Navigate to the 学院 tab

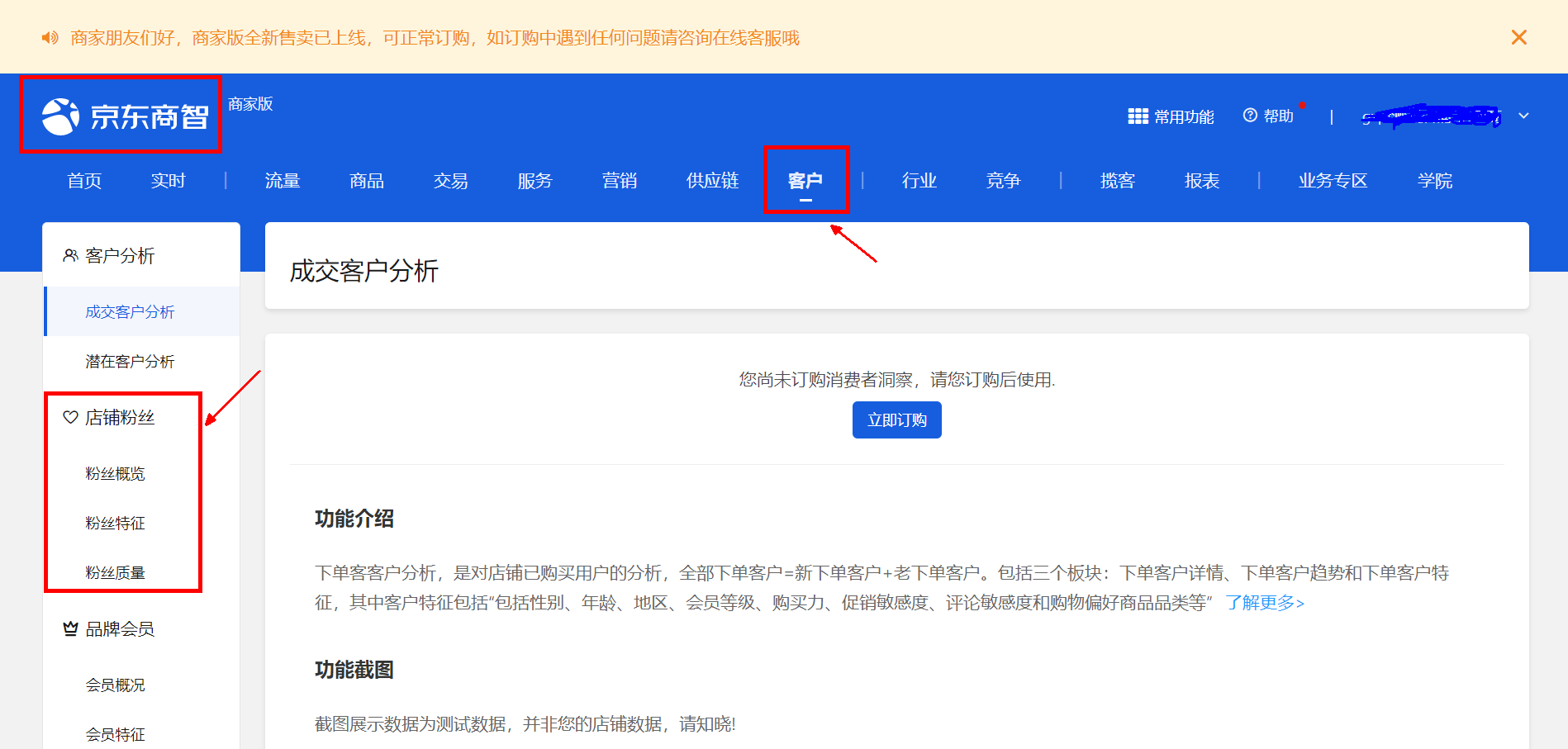pos(1434,181)
